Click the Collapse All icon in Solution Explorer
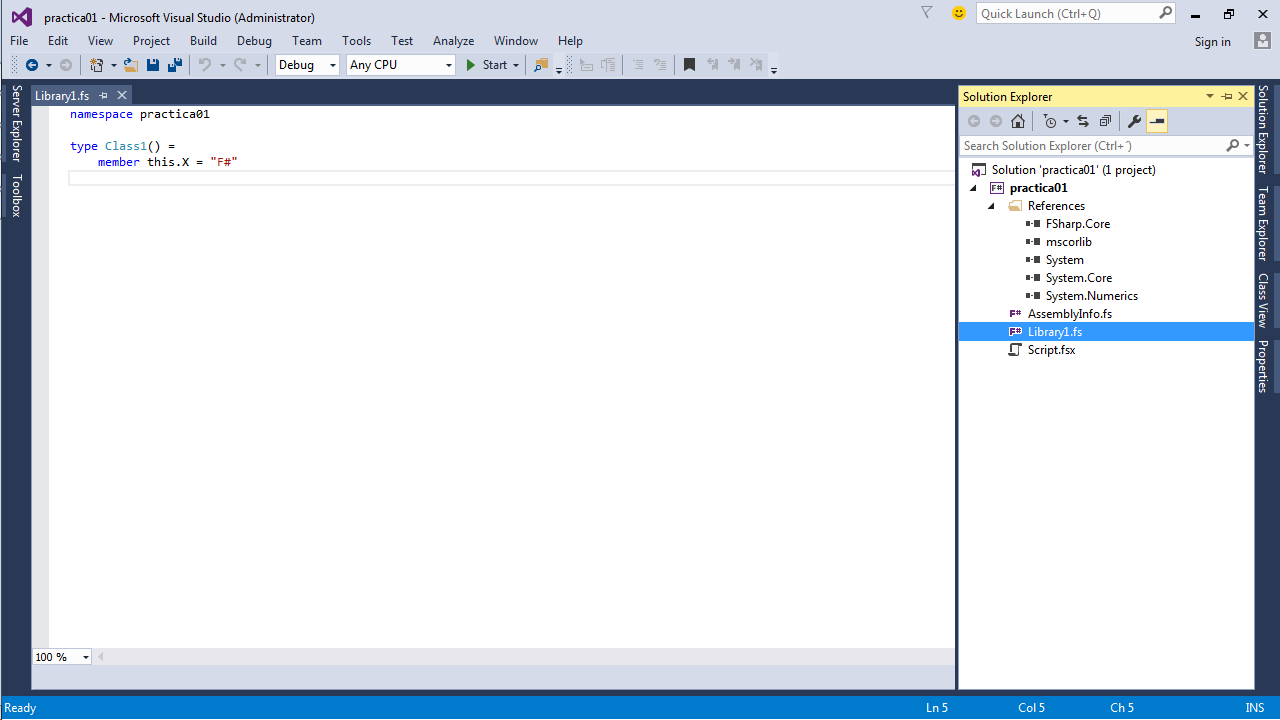Image resolution: width=1280 pixels, height=720 pixels. tap(1105, 121)
